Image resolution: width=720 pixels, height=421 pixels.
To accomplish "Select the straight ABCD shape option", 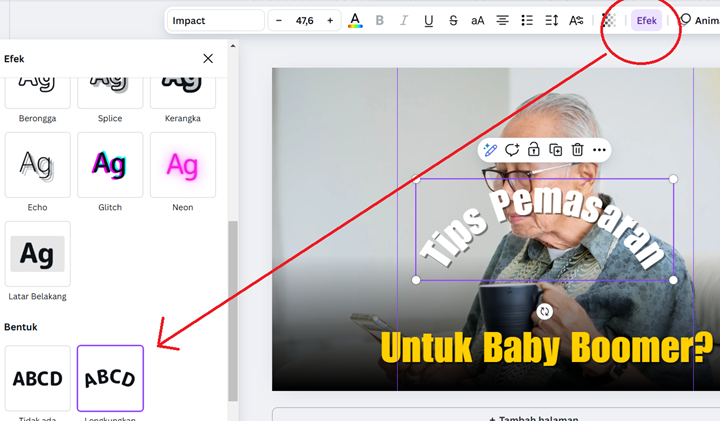I will (38, 378).
